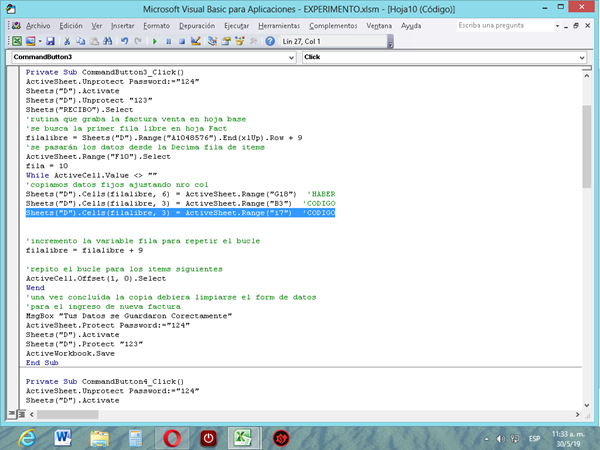The width and height of the screenshot is (600, 450).
Task: Open the VBA help question mark icon
Action: pos(268,41)
